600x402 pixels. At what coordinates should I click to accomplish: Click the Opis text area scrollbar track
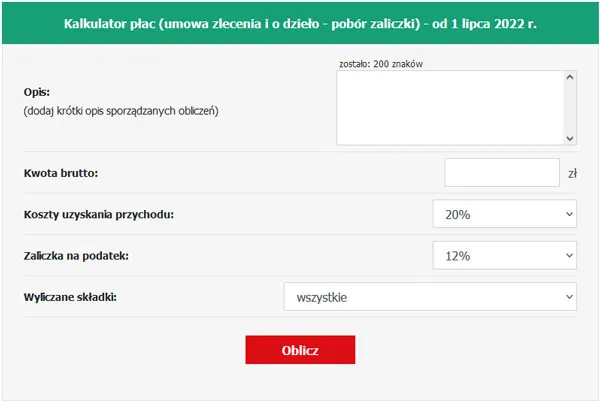tap(570, 108)
